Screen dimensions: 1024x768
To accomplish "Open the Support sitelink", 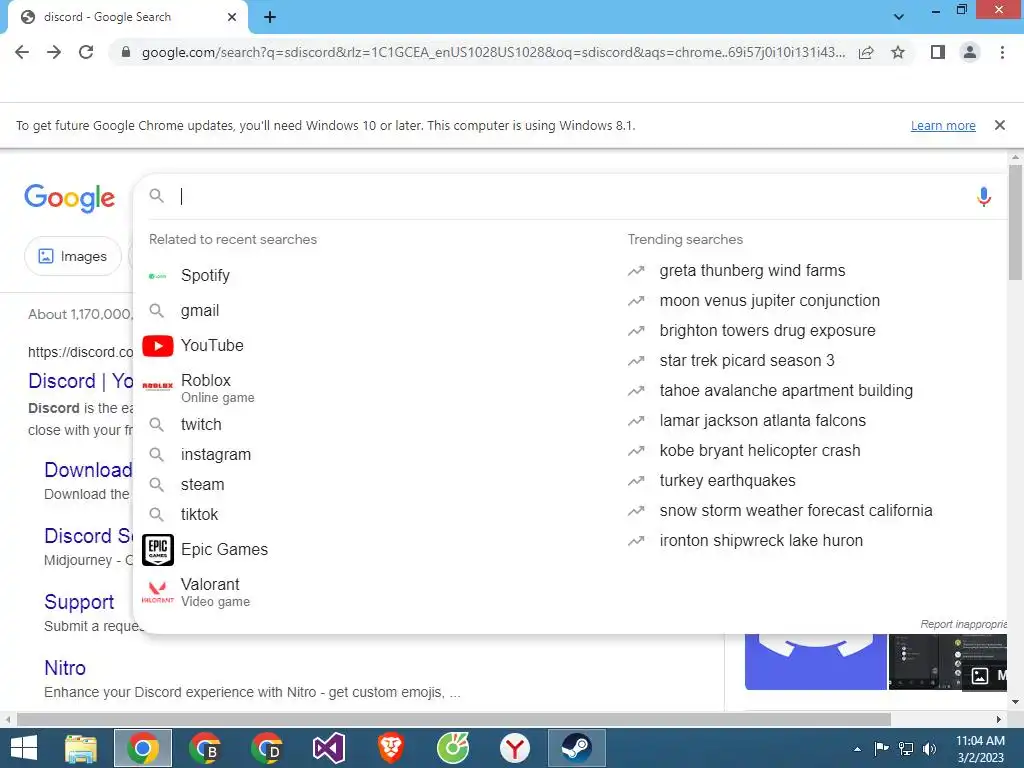I will pos(79,602).
